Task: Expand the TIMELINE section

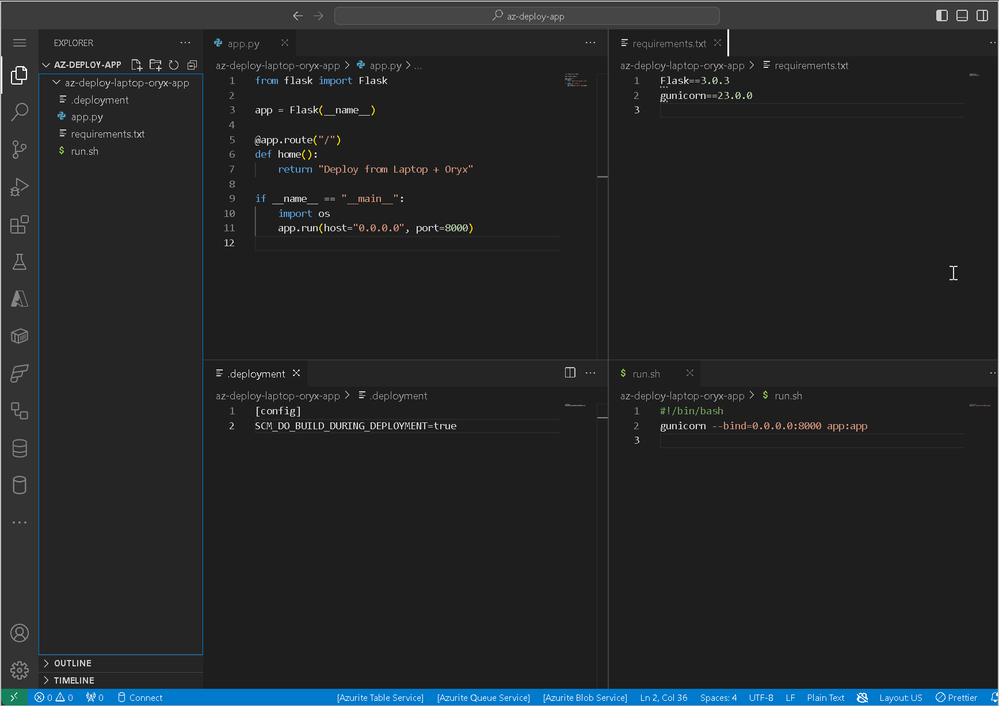Action: coord(73,680)
